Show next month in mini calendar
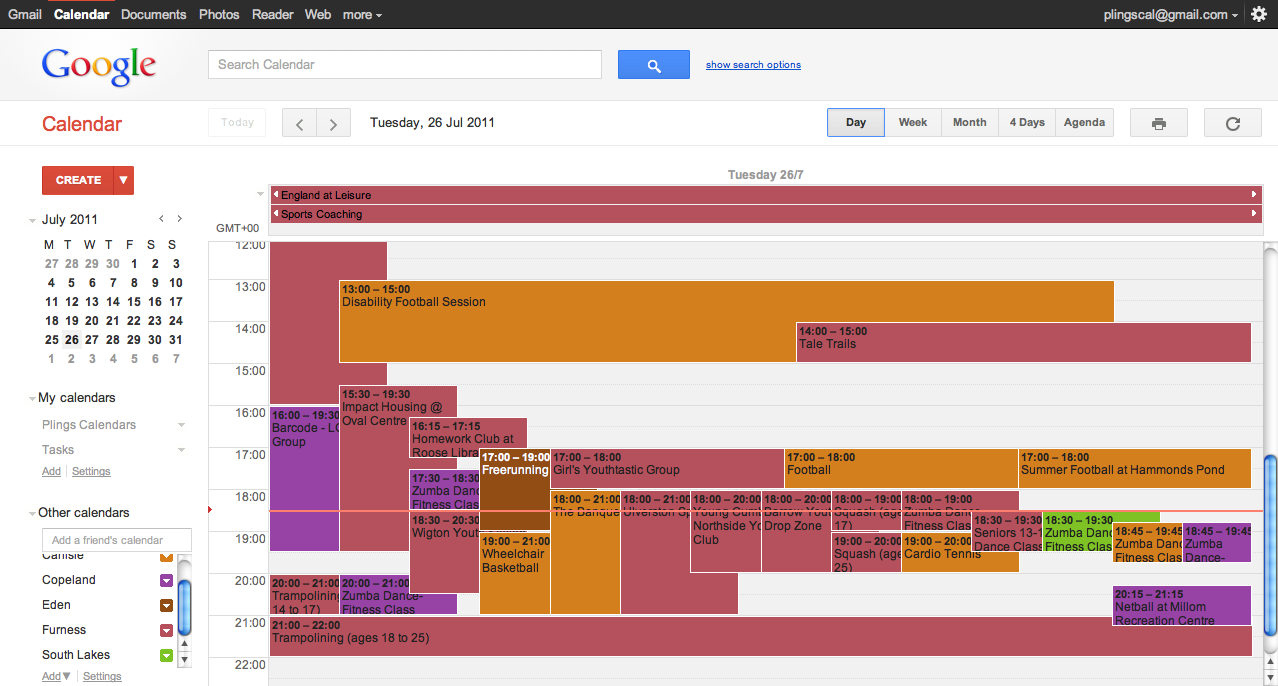Image resolution: width=1278 pixels, height=686 pixels. coord(180,219)
